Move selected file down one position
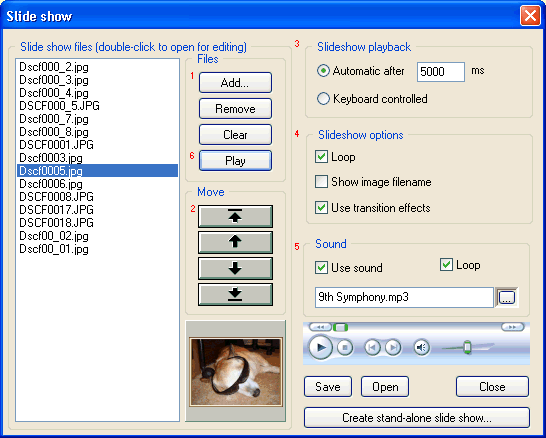Screen dimensions: 546x438 click(235, 268)
